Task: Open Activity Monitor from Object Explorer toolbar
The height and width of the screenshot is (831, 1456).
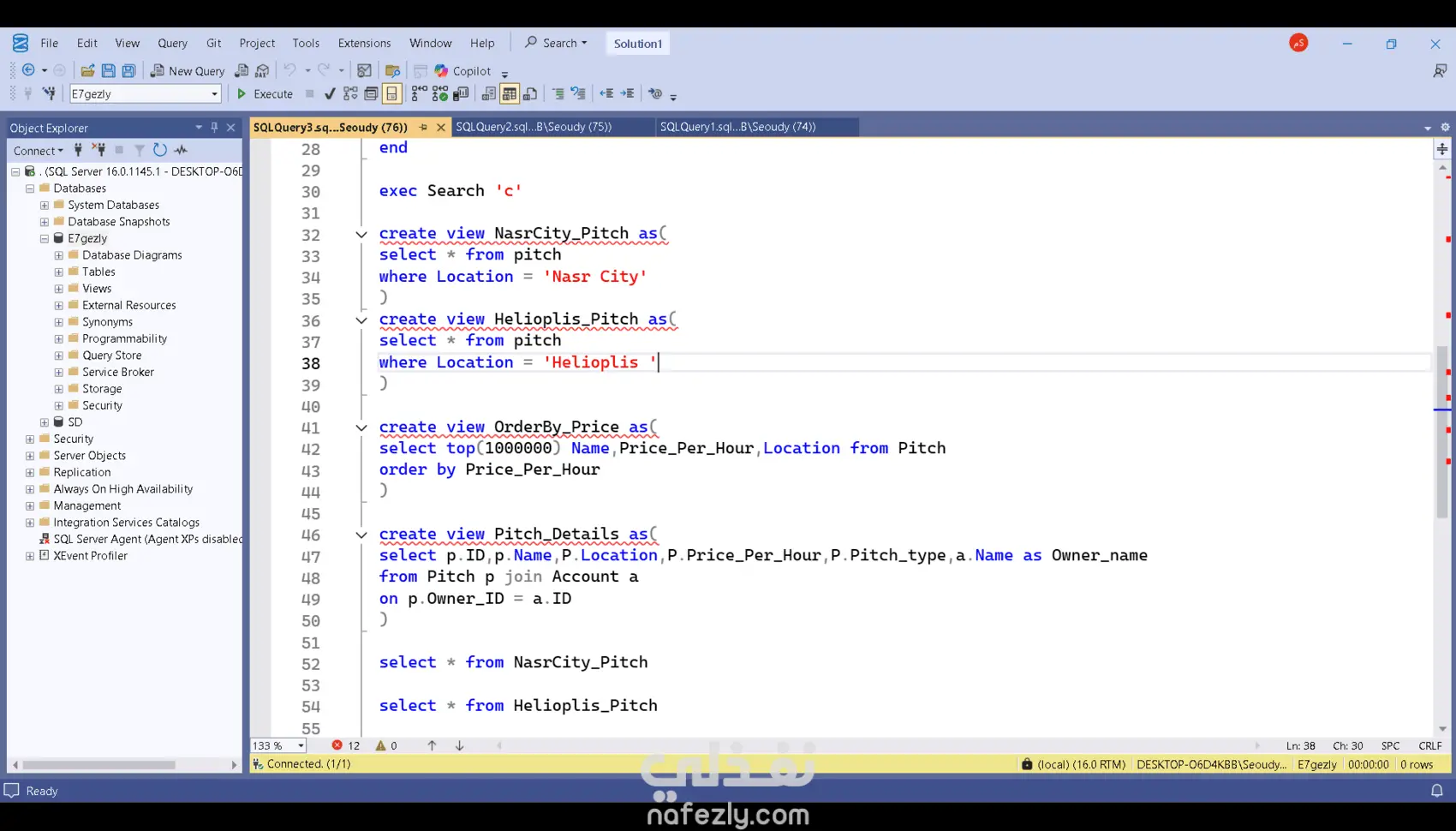Action: 181,150
